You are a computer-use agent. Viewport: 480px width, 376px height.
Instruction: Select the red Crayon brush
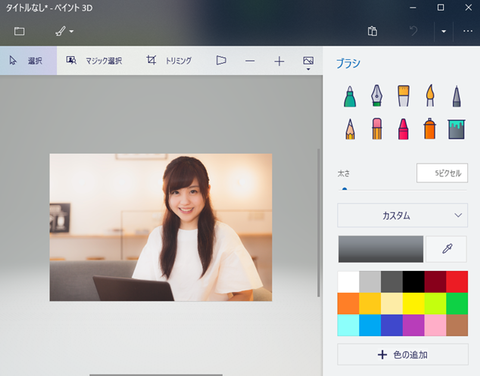tap(403, 129)
